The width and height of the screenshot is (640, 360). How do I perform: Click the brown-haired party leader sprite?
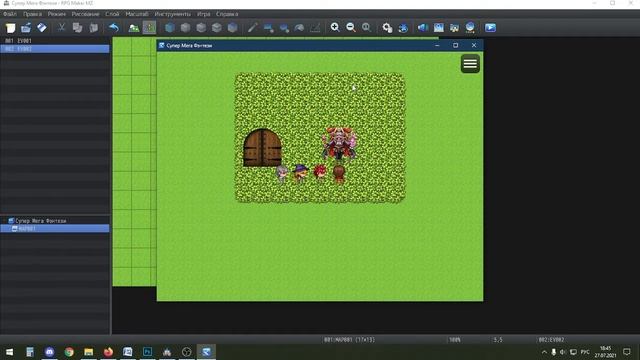[339, 173]
